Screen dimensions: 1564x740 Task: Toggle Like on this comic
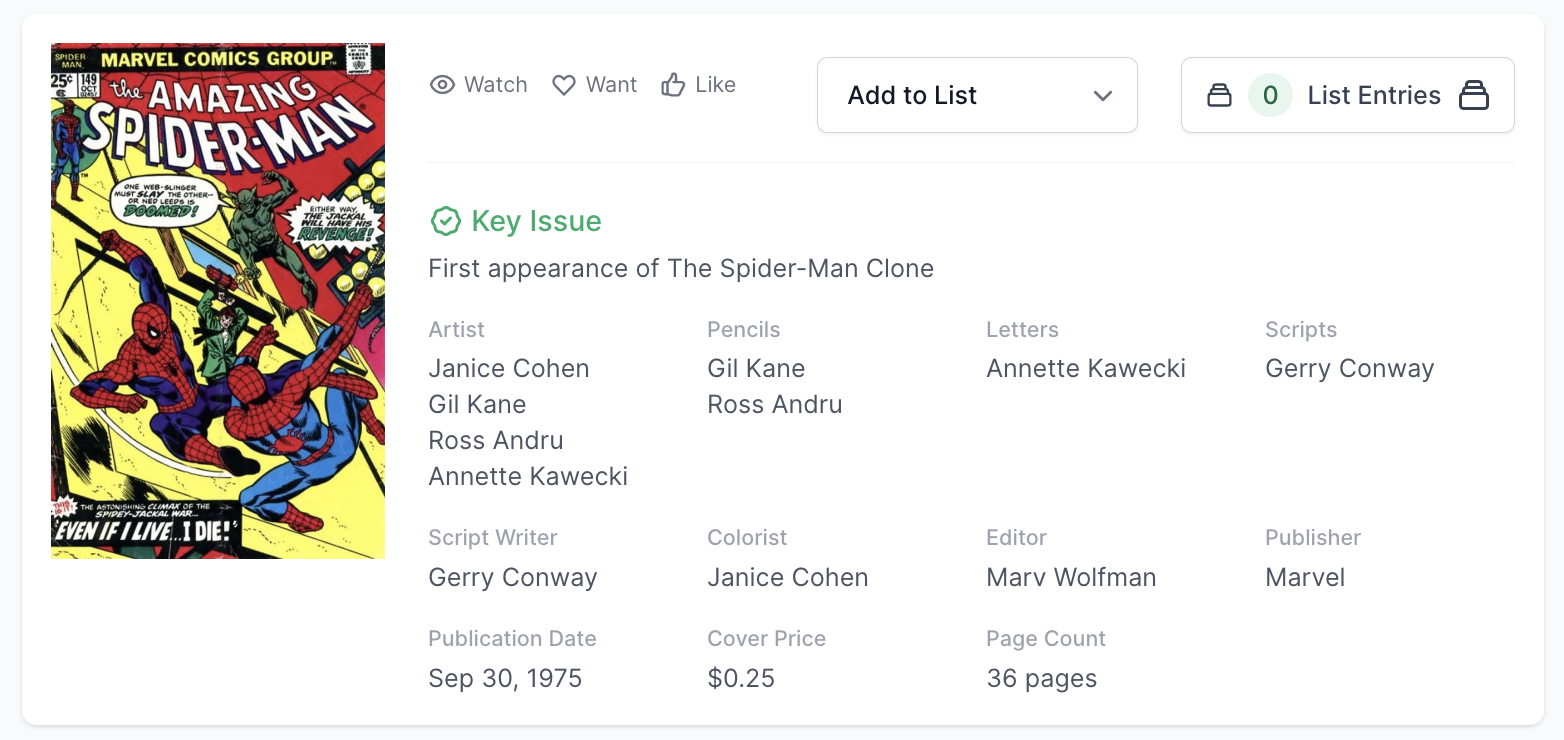(x=699, y=85)
